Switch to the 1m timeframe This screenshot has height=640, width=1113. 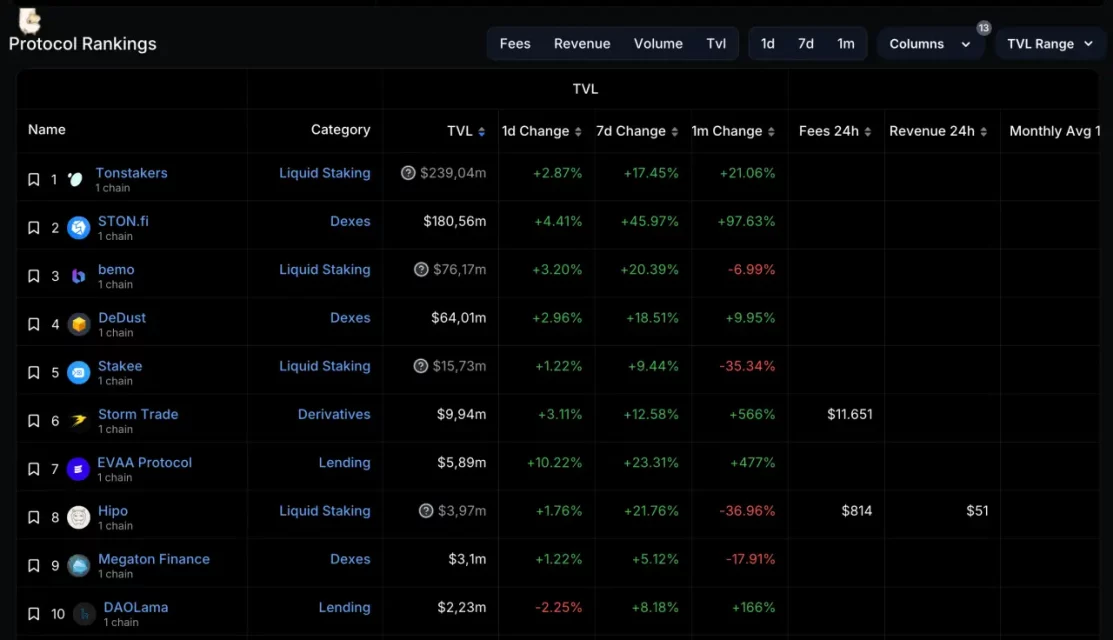click(x=845, y=44)
